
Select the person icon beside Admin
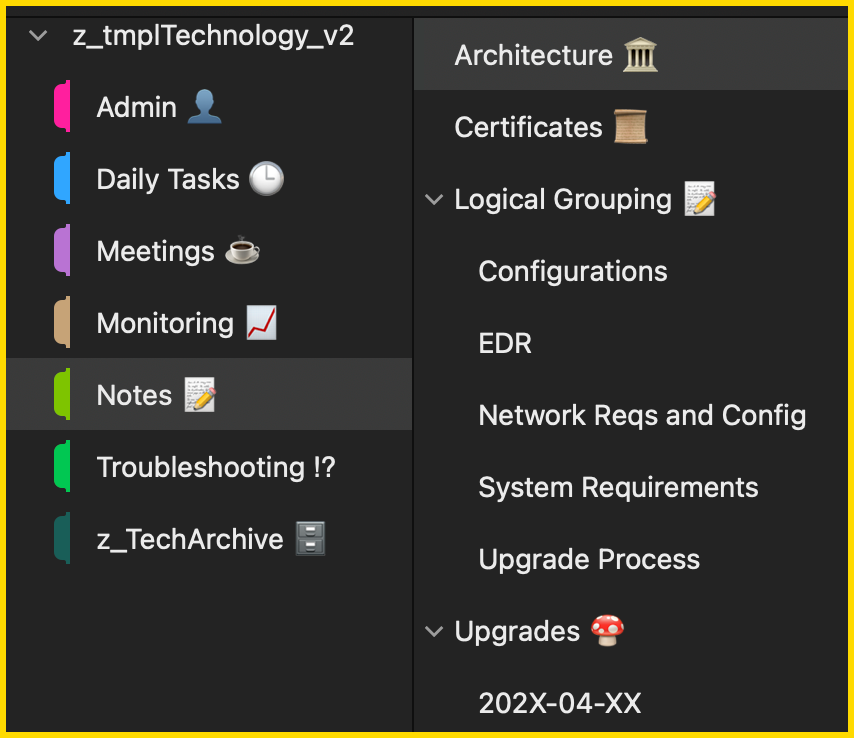(x=204, y=106)
